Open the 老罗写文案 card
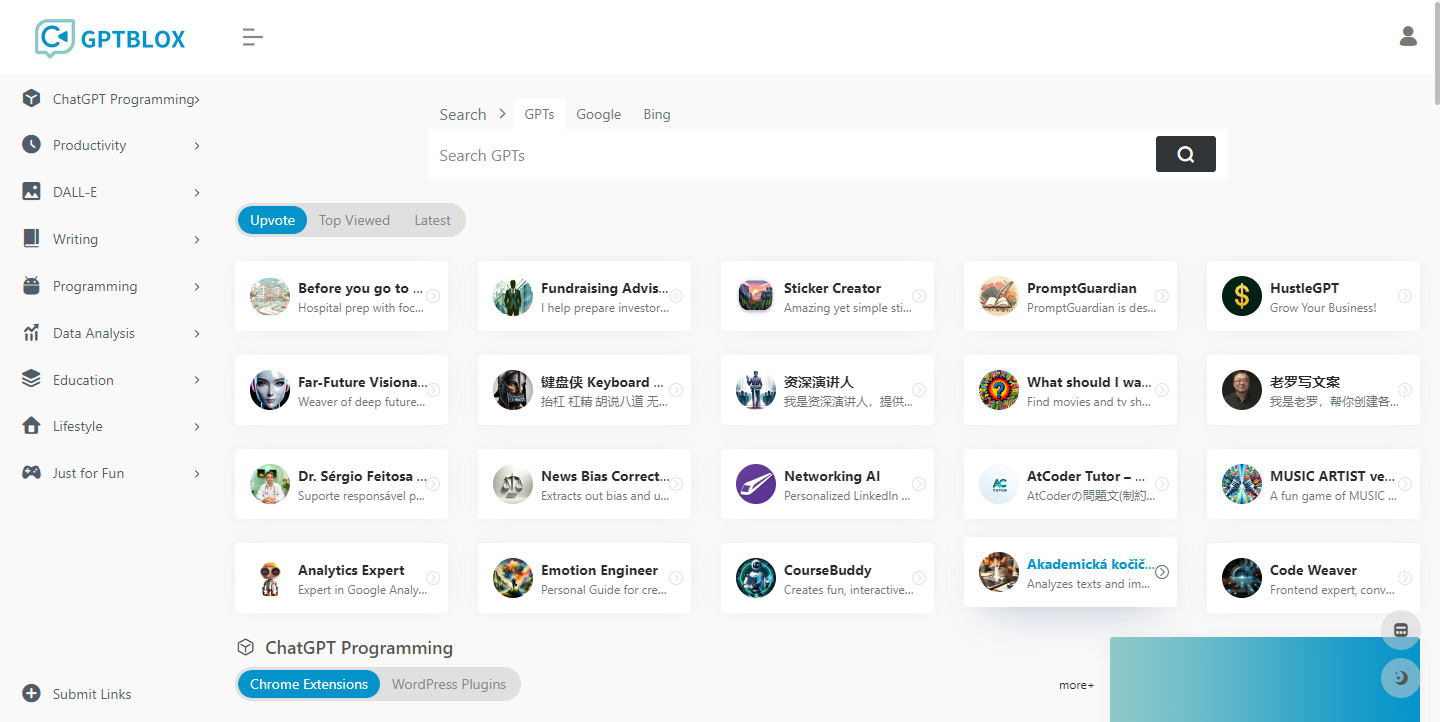 click(1313, 390)
